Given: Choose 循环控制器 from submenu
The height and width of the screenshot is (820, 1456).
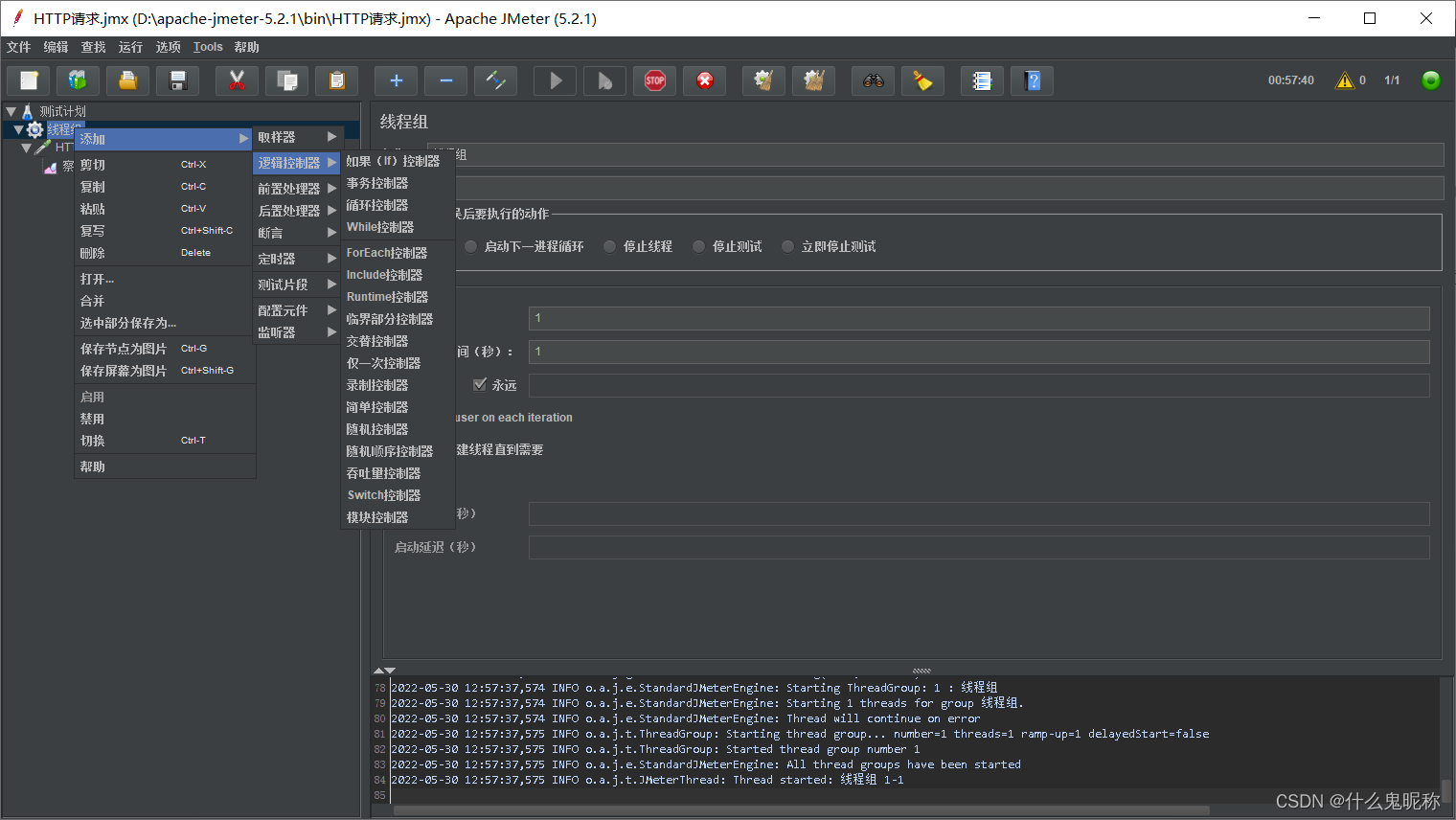Looking at the screenshot, I should pos(398,205).
